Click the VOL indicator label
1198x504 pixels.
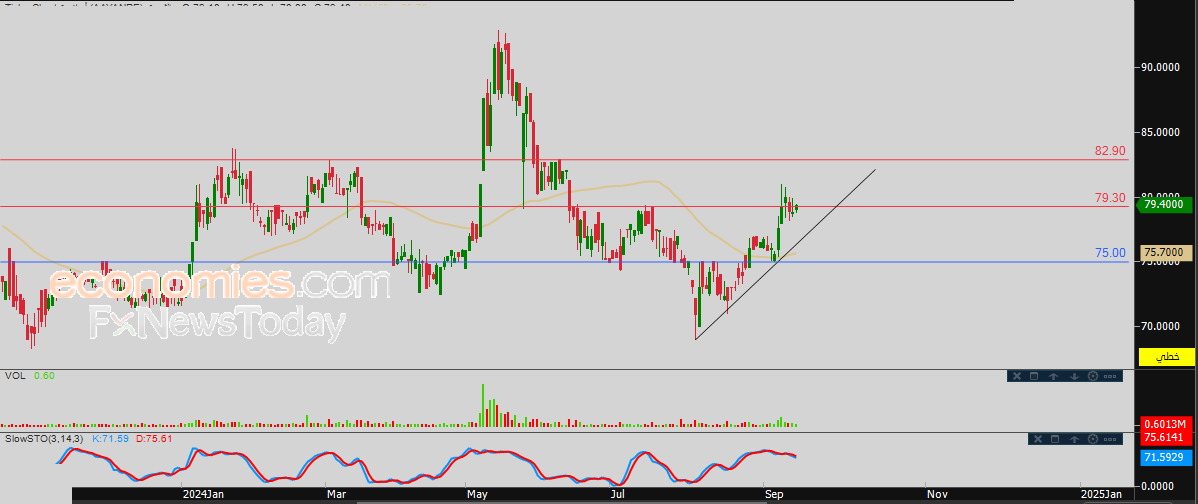[x=16, y=376]
